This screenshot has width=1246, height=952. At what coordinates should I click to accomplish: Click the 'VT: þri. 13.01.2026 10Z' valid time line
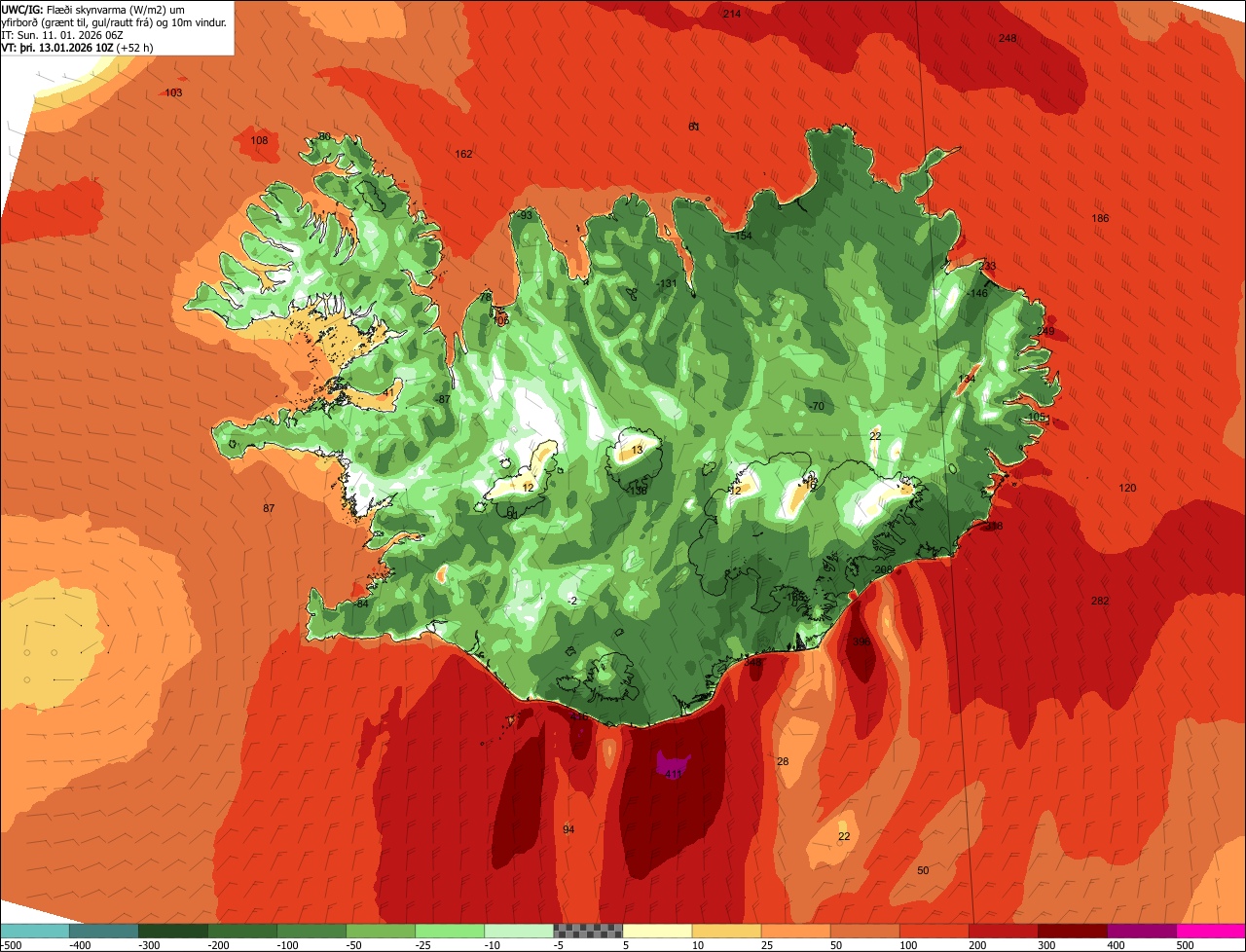click(77, 47)
